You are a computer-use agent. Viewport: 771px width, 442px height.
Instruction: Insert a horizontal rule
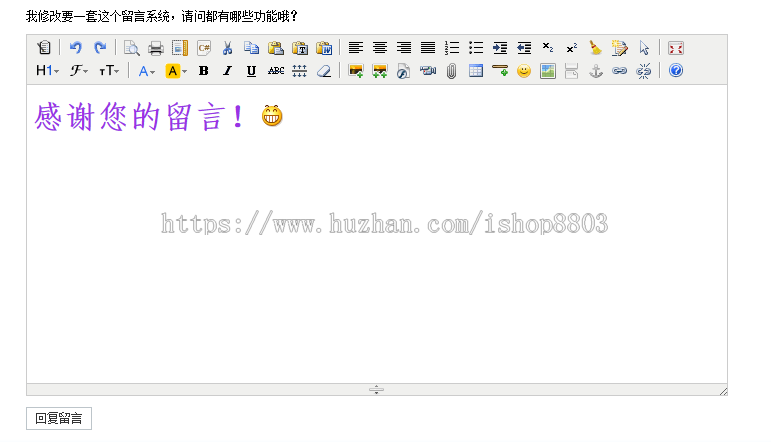[500, 71]
